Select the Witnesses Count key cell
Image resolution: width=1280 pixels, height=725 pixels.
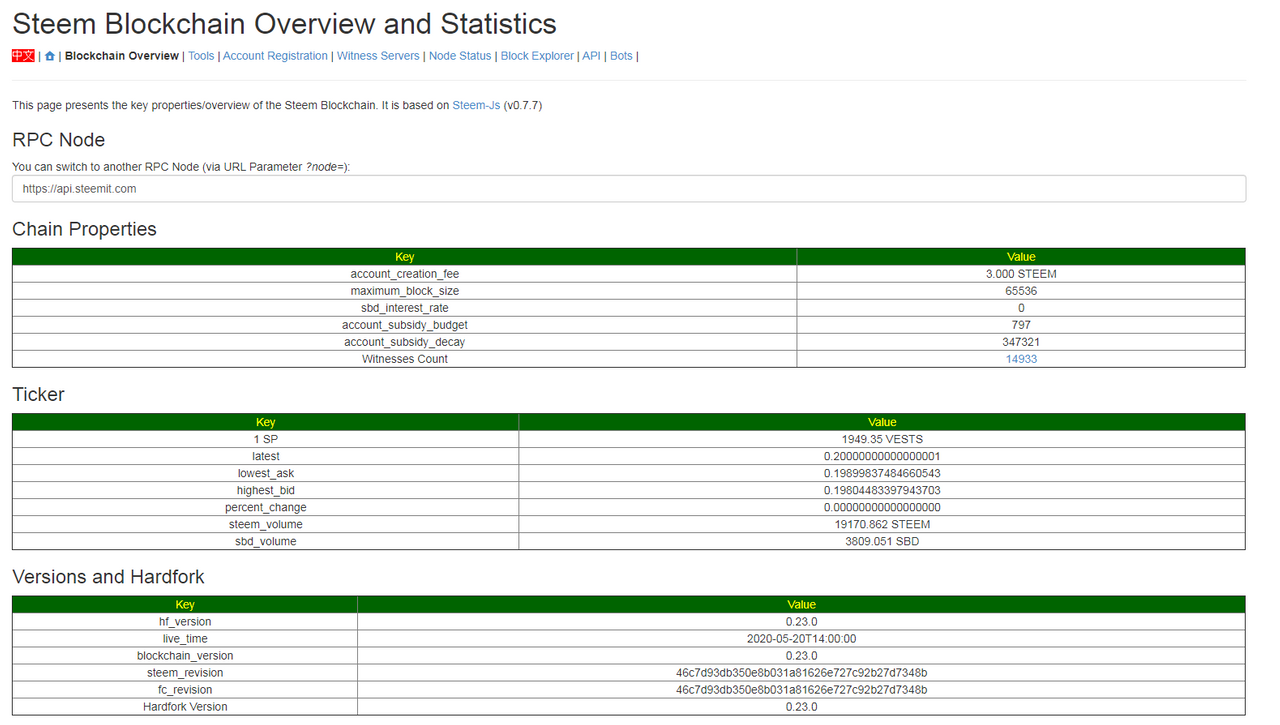coord(405,359)
